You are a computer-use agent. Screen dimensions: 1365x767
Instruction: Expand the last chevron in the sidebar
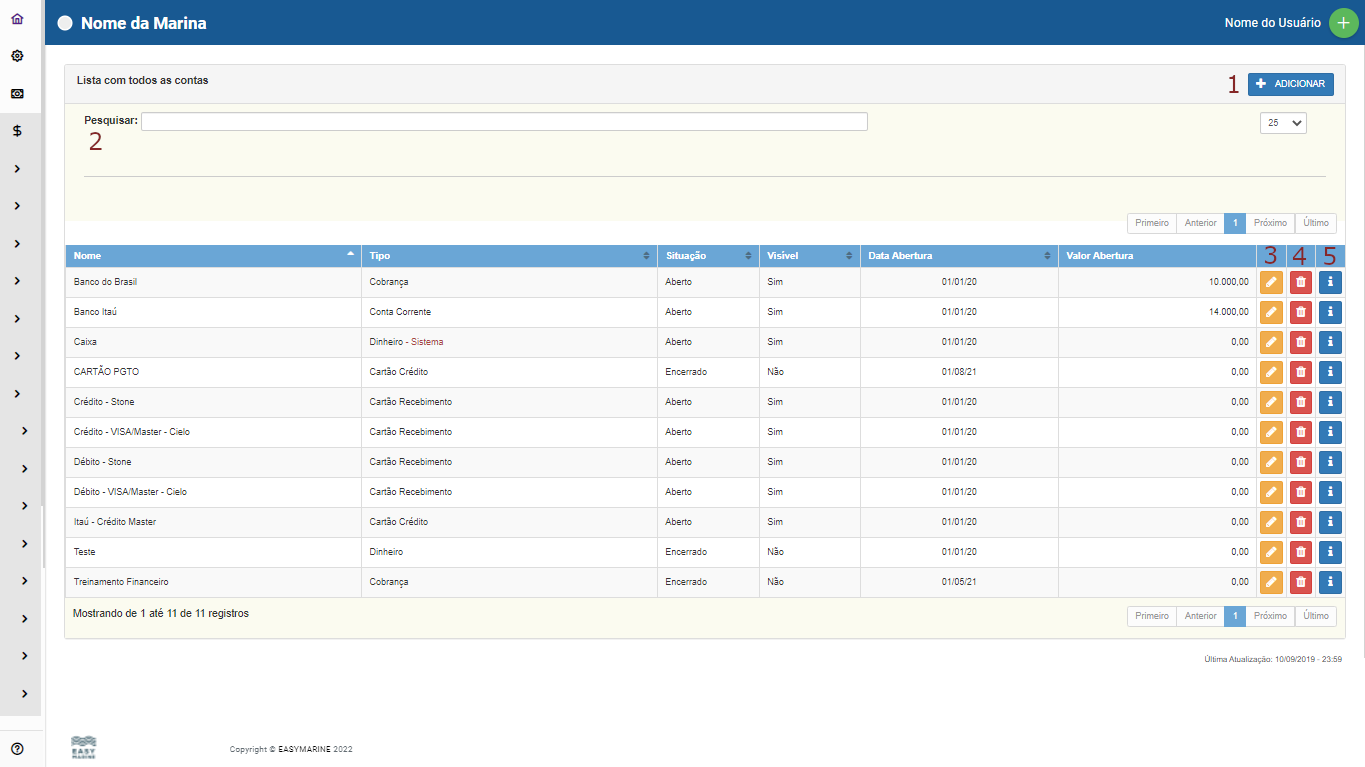(x=23, y=693)
